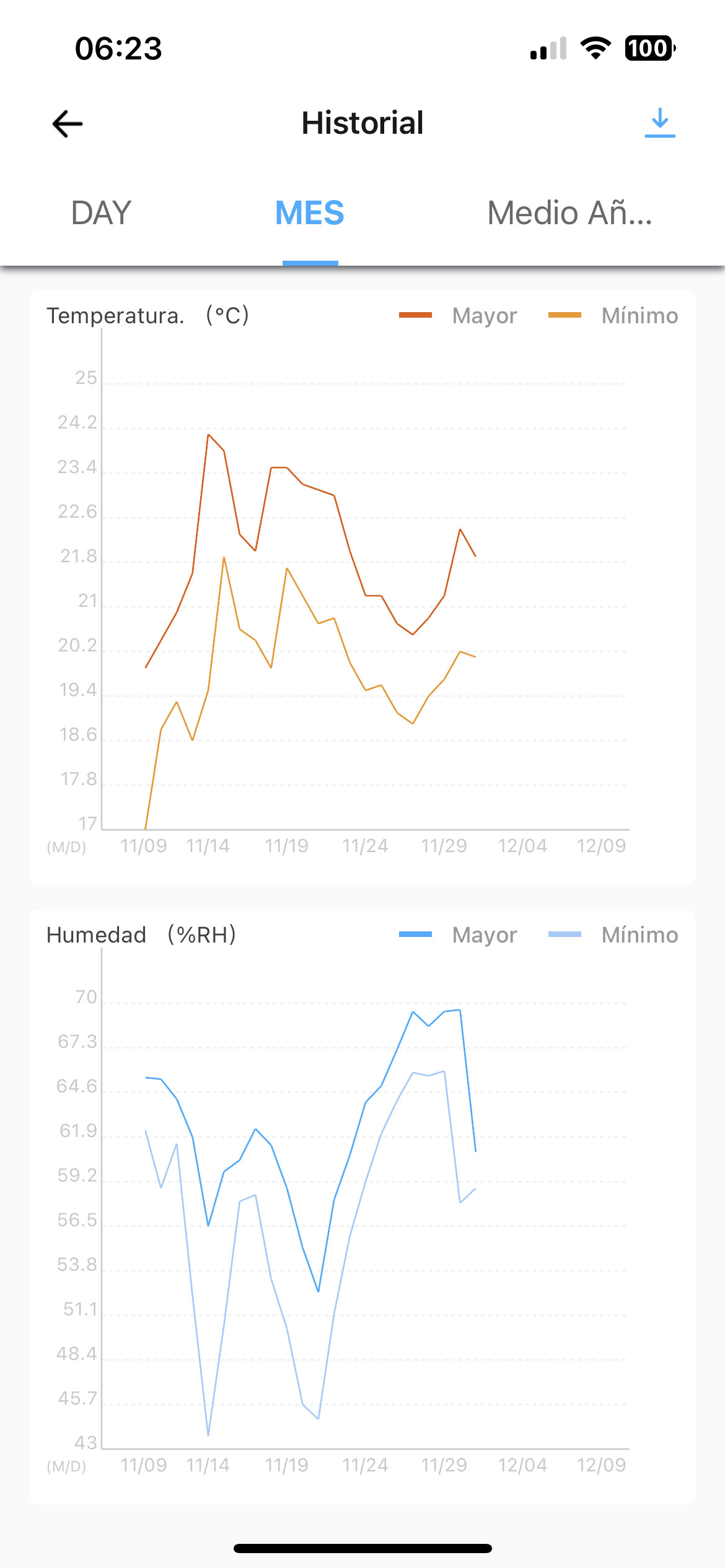The image size is (725, 1568).
Task: Tap the Historial page title
Action: (x=362, y=123)
